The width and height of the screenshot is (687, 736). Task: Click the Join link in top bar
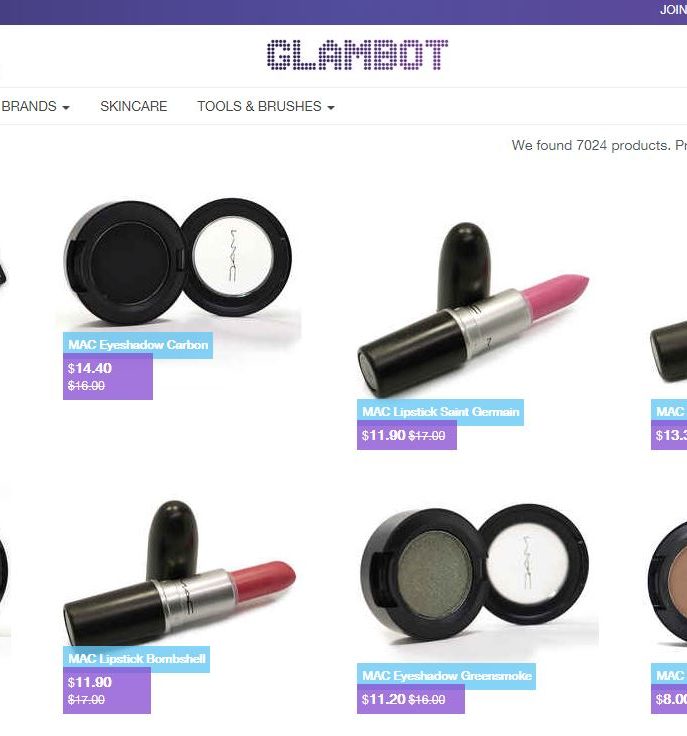[673, 10]
